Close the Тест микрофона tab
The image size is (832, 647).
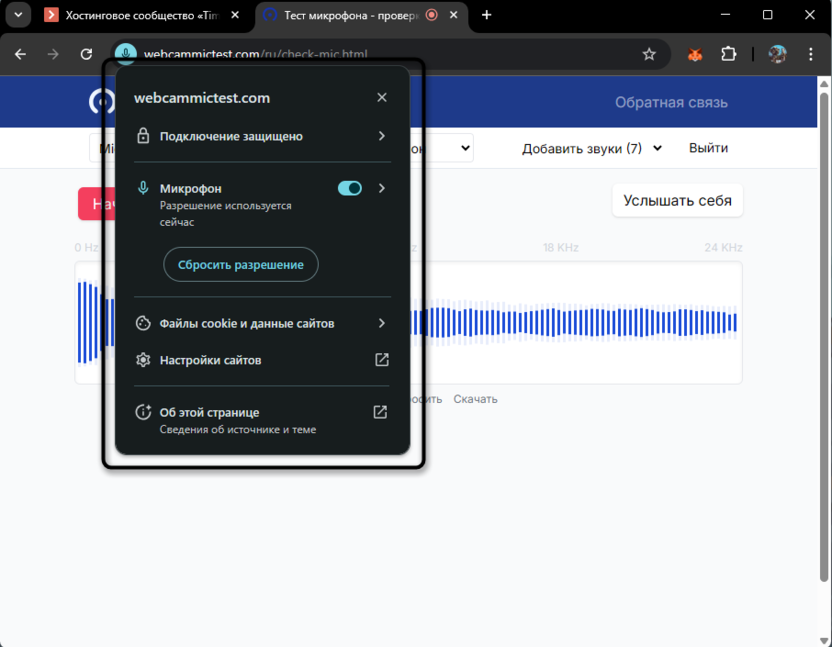[453, 15]
